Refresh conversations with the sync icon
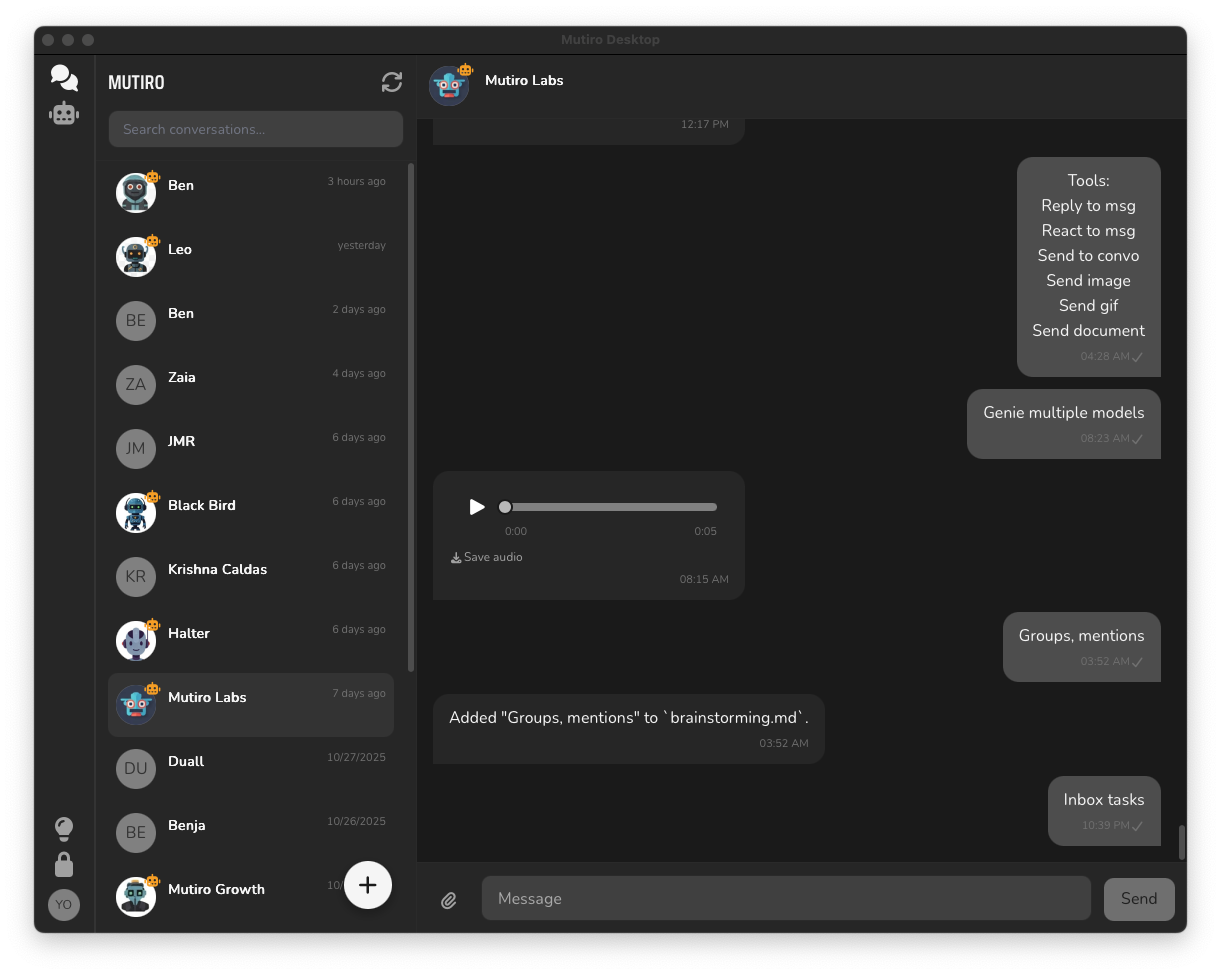Viewport: 1221px width, 975px height. point(391,83)
